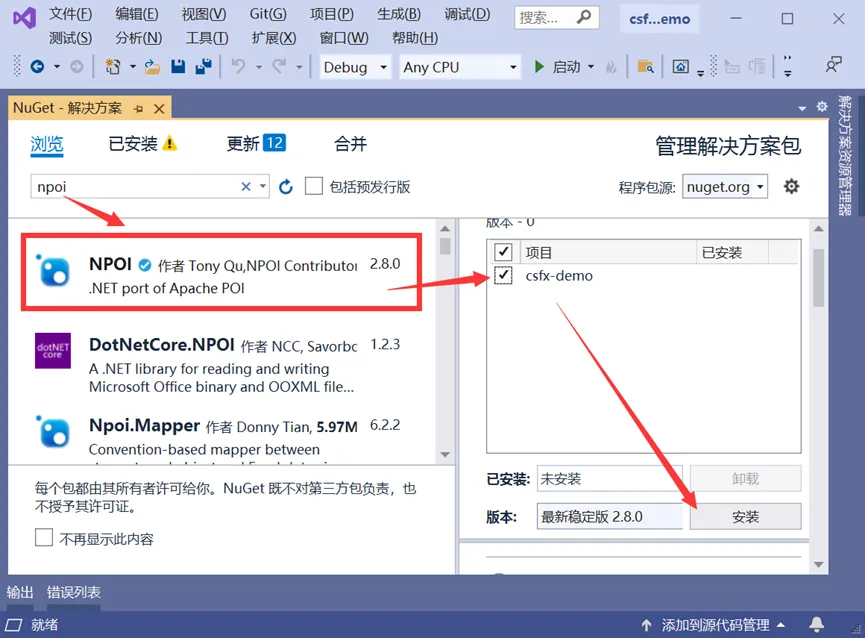Click the package list scroll down arrow
Image resolution: width=865 pixels, height=638 pixels.
point(445,454)
